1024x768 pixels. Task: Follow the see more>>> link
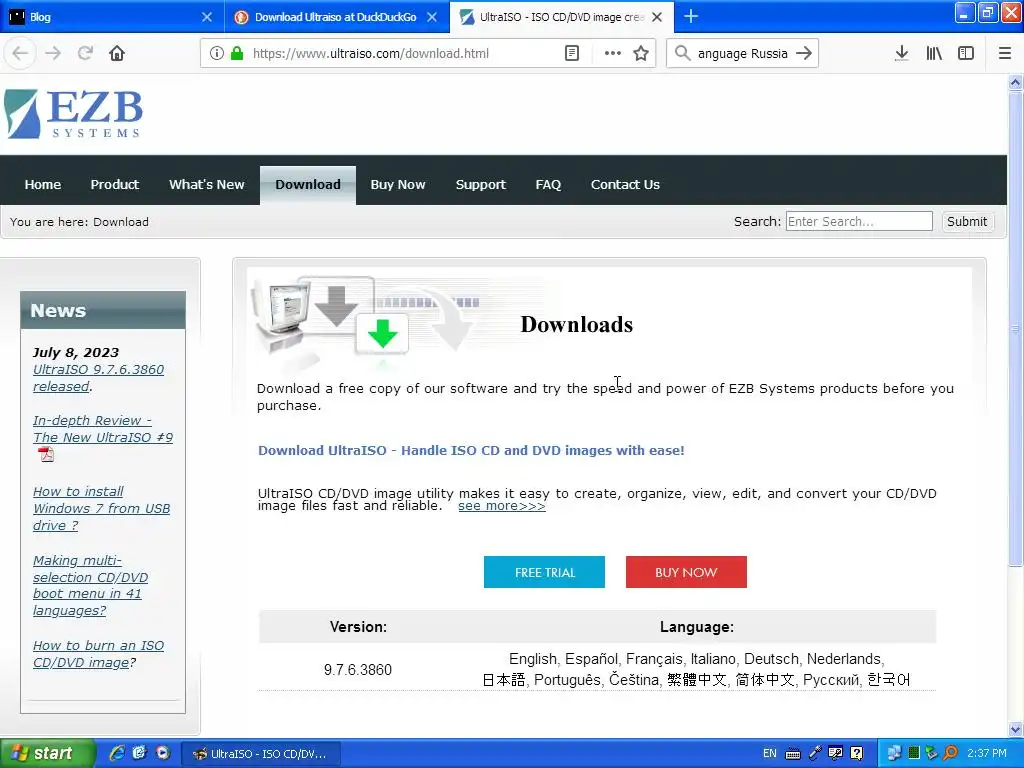click(502, 506)
